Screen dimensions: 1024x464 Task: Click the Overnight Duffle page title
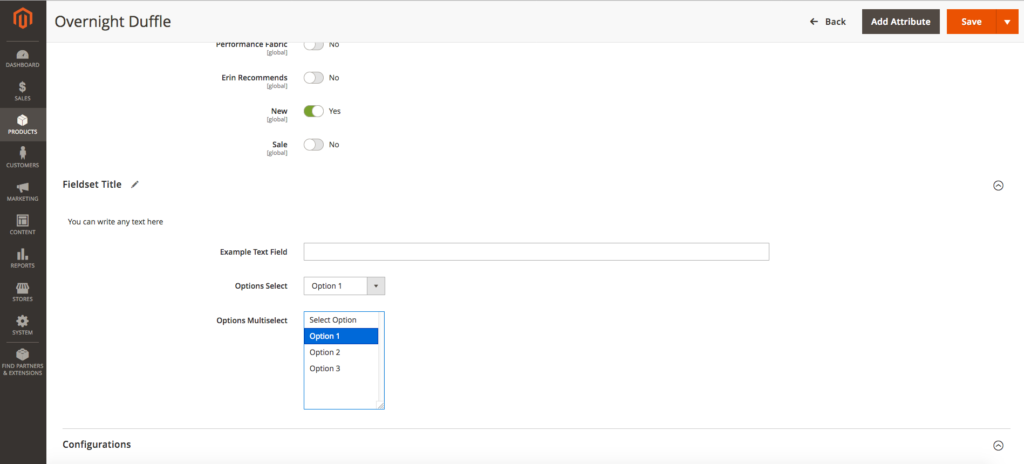(113, 22)
